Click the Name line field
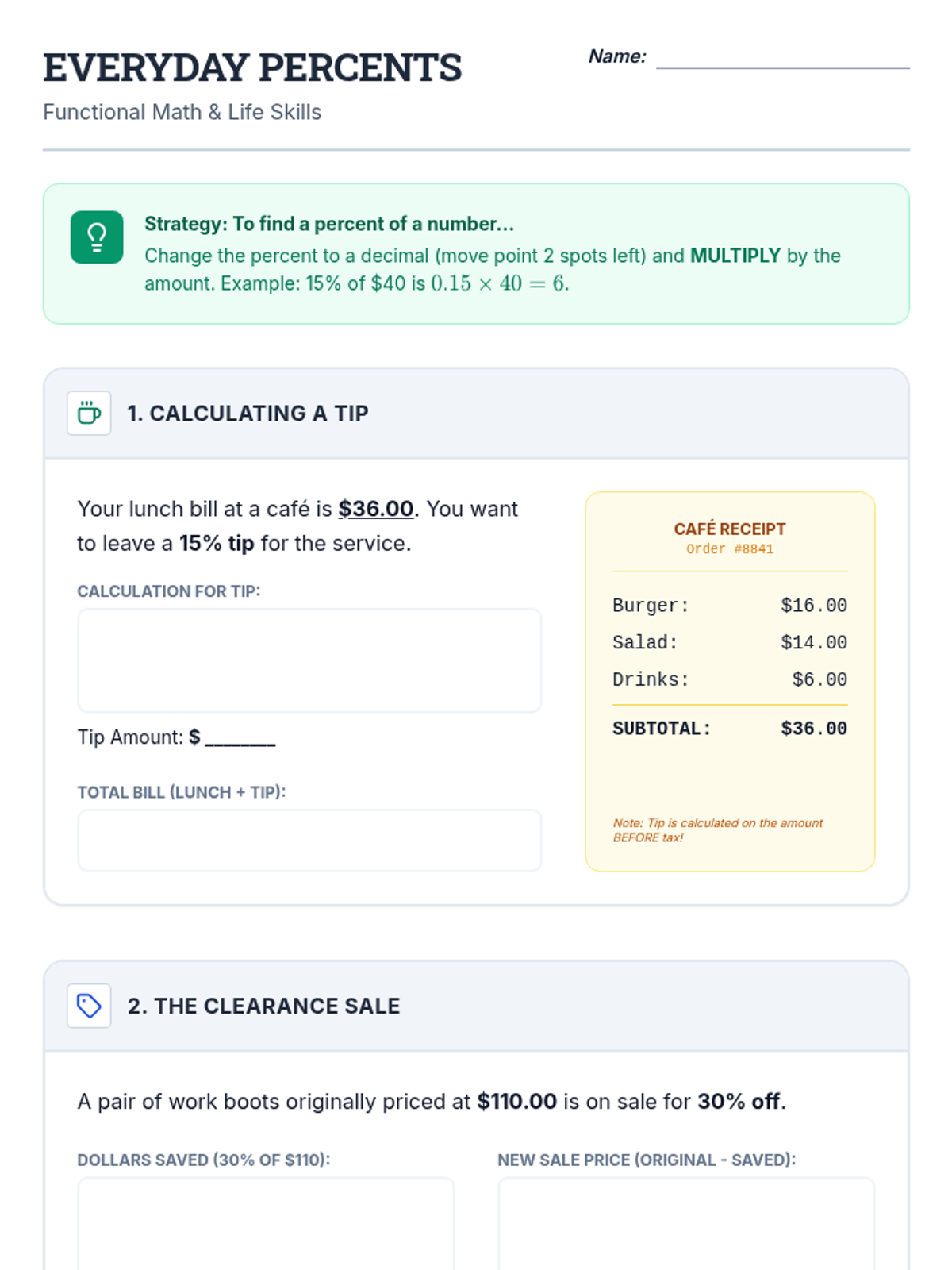Image resolution: width=952 pixels, height=1270 pixels. click(782, 59)
